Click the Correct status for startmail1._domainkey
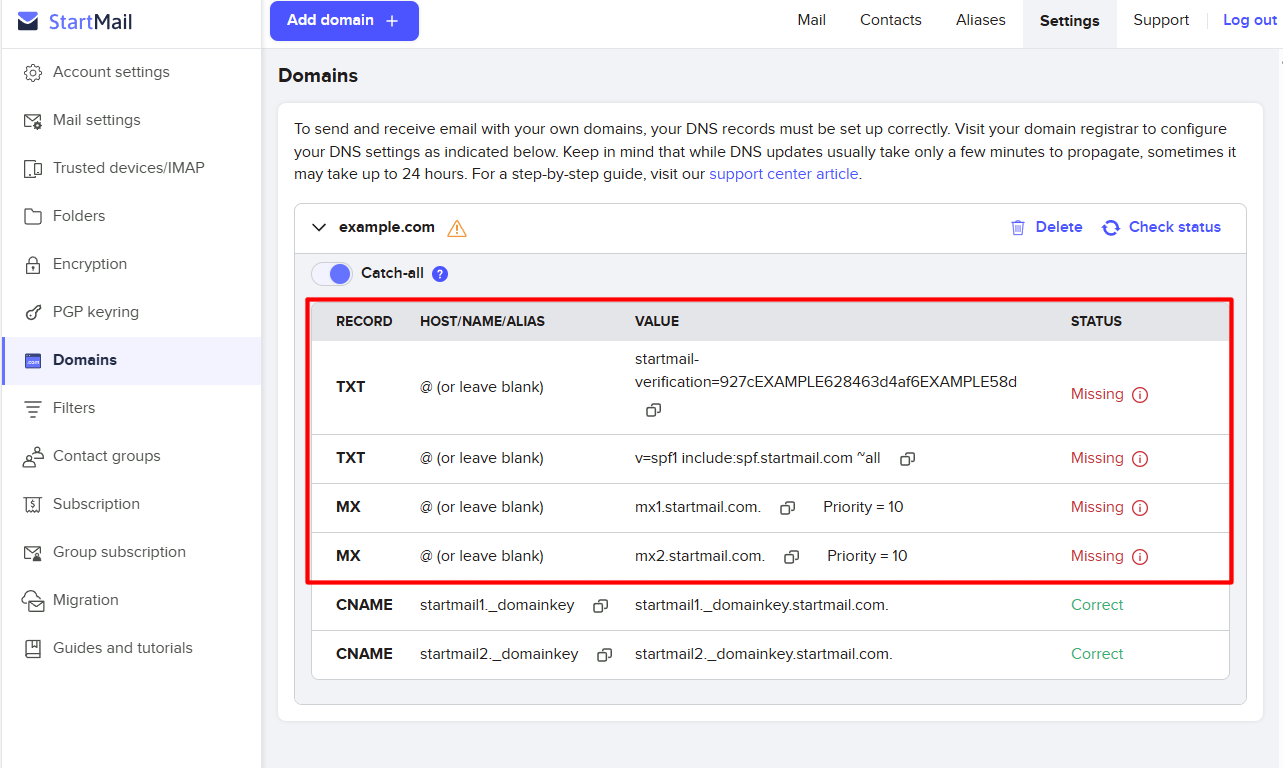The image size is (1283, 768). tap(1097, 605)
